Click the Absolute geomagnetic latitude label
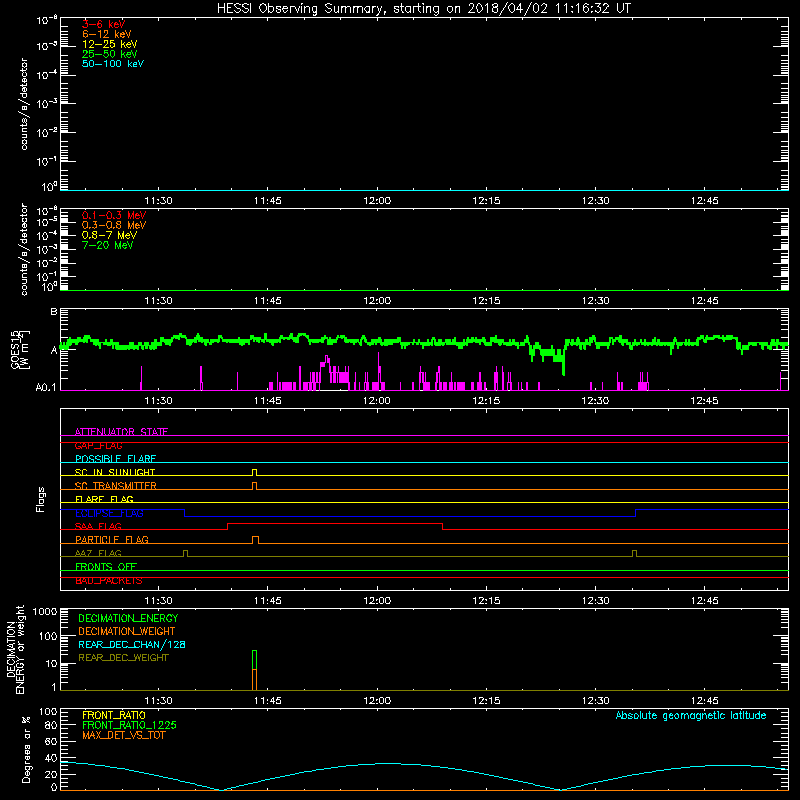The image size is (800, 800). pyautogui.click(x=691, y=715)
